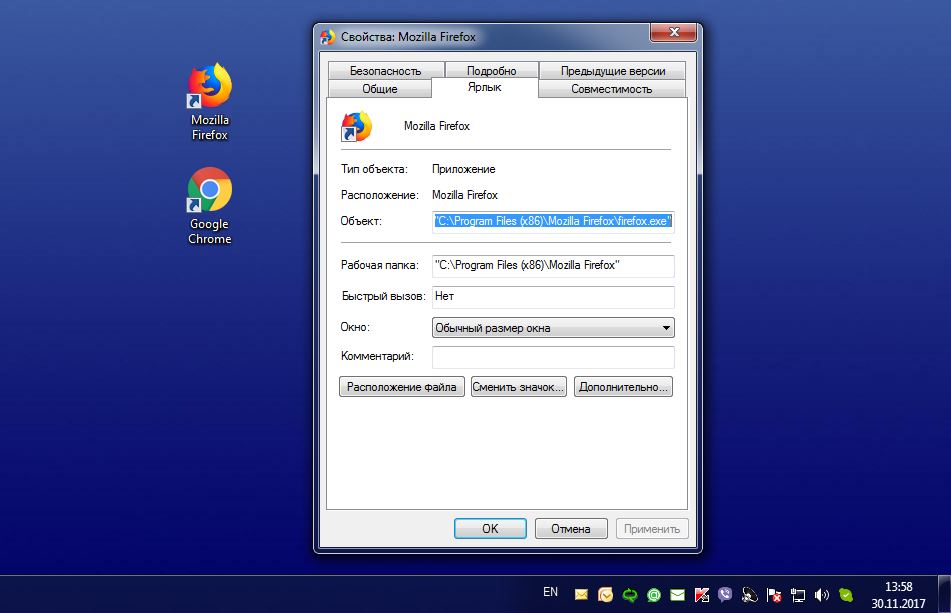Switch to the Безопасность tab

tap(386, 70)
